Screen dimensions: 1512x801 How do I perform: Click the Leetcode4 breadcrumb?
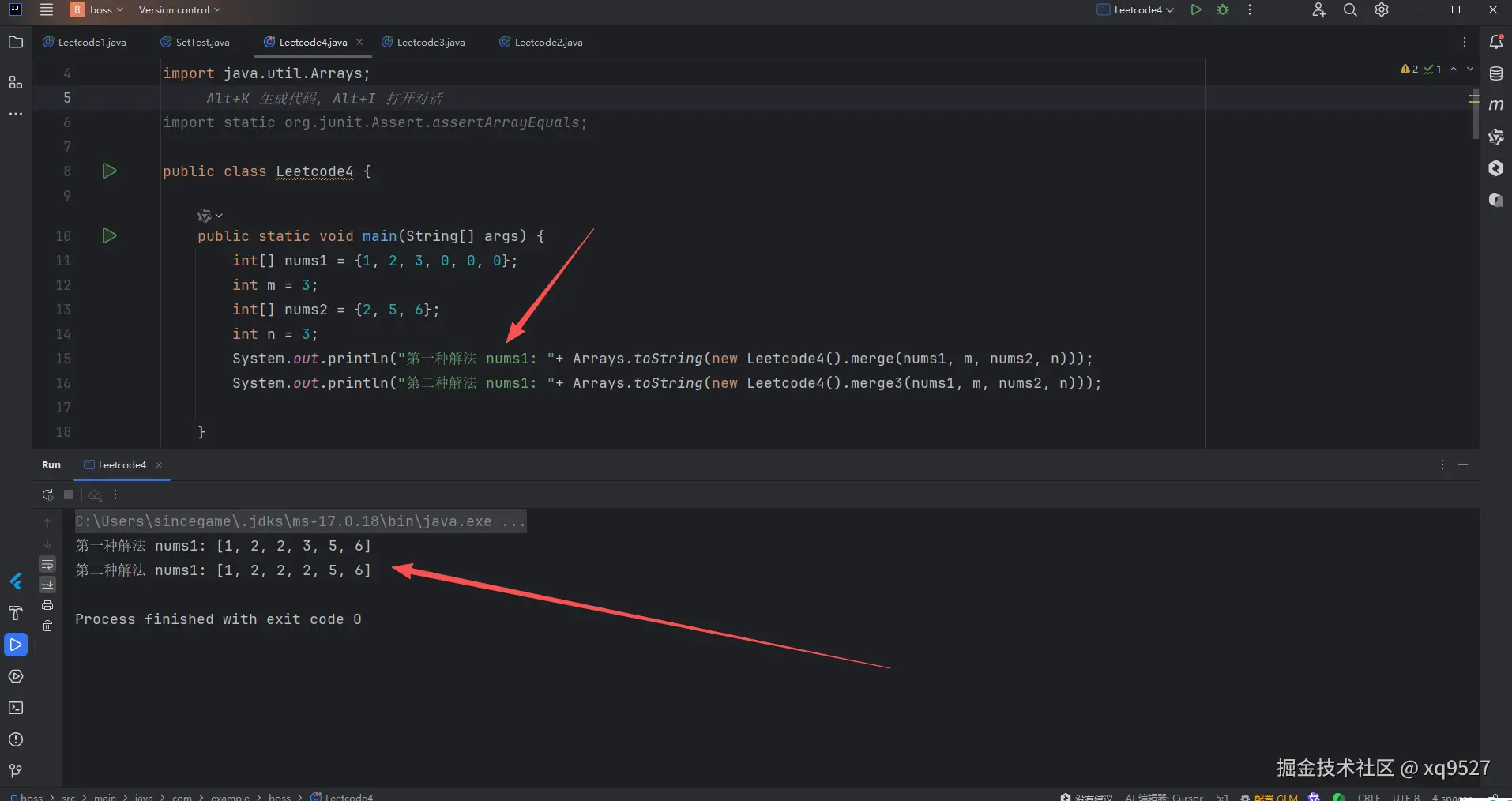coord(342,797)
